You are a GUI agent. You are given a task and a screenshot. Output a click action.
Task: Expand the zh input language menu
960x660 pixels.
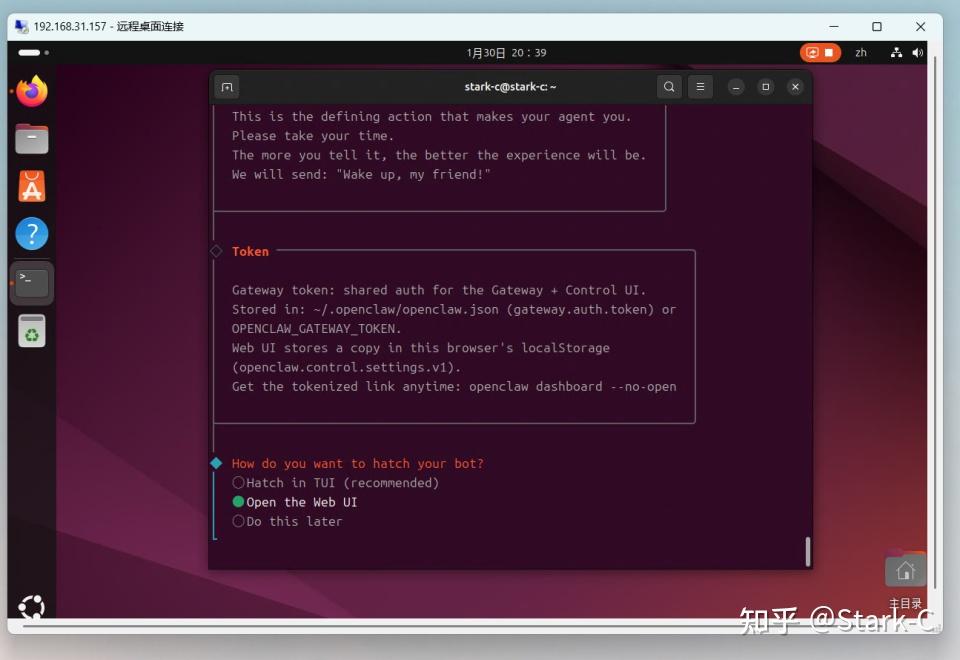click(x=861, y=53)
